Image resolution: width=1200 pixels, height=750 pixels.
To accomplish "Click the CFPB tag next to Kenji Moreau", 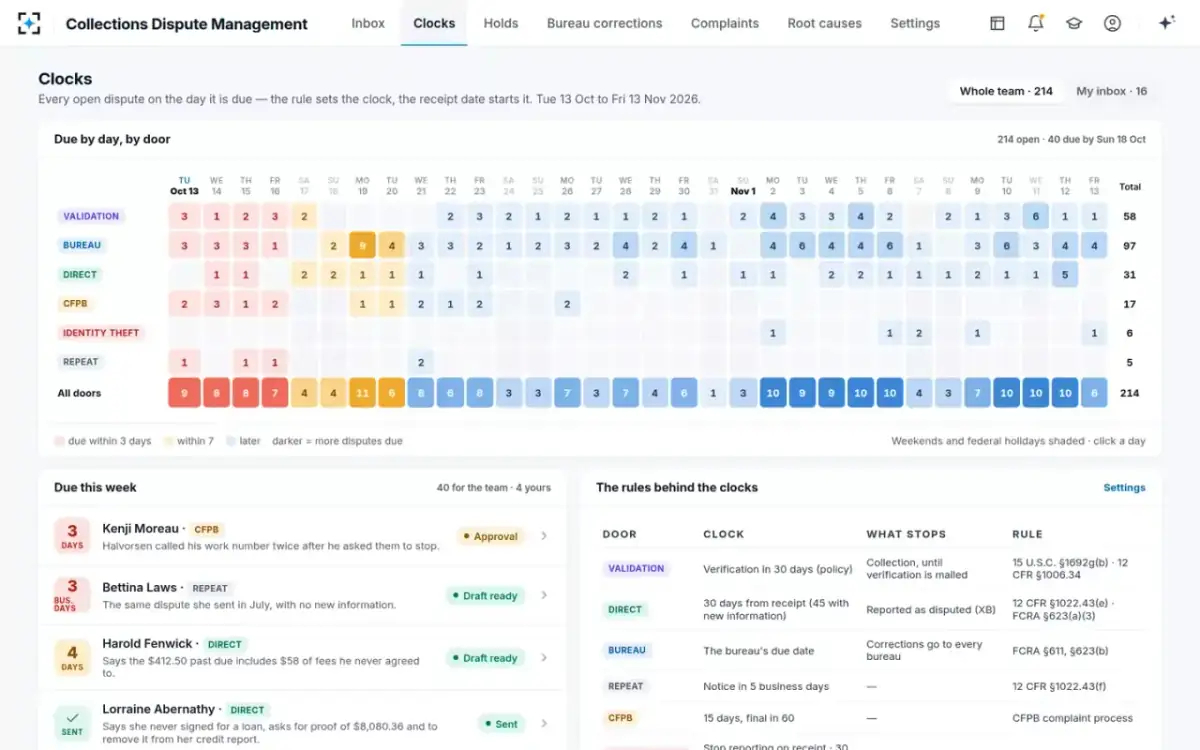I will (207, 529).
